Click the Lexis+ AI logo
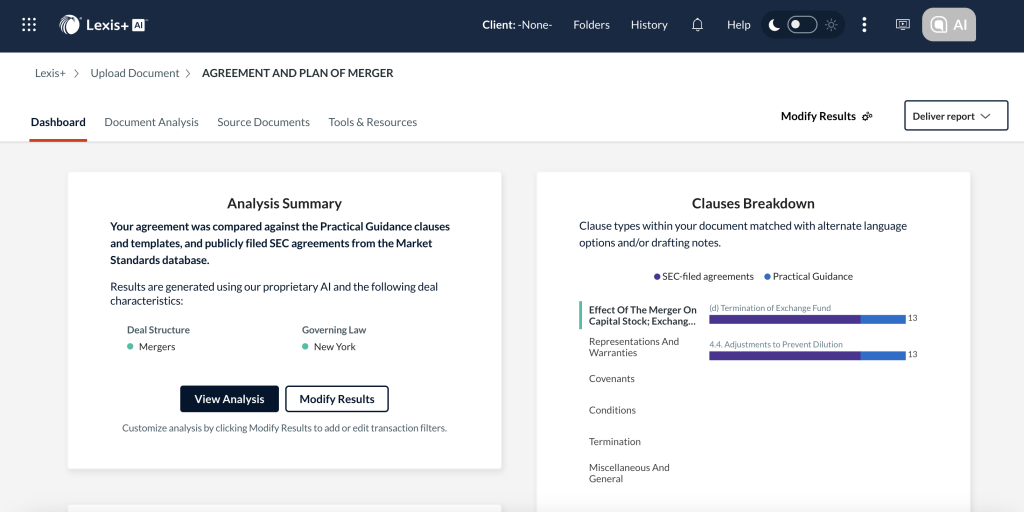 point(103,25)
